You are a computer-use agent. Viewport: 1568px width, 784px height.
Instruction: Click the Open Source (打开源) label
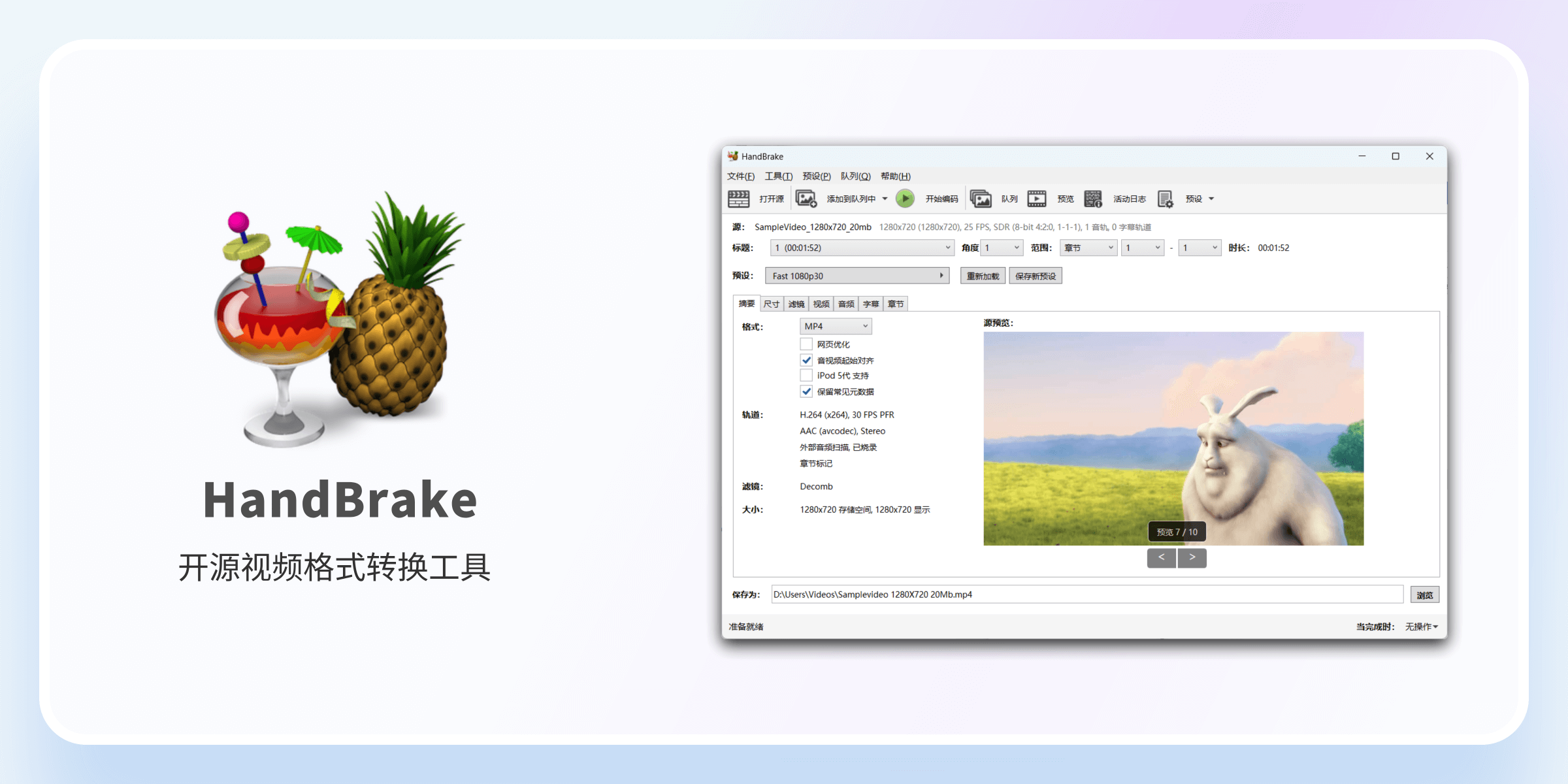click(x=772, y=199)
